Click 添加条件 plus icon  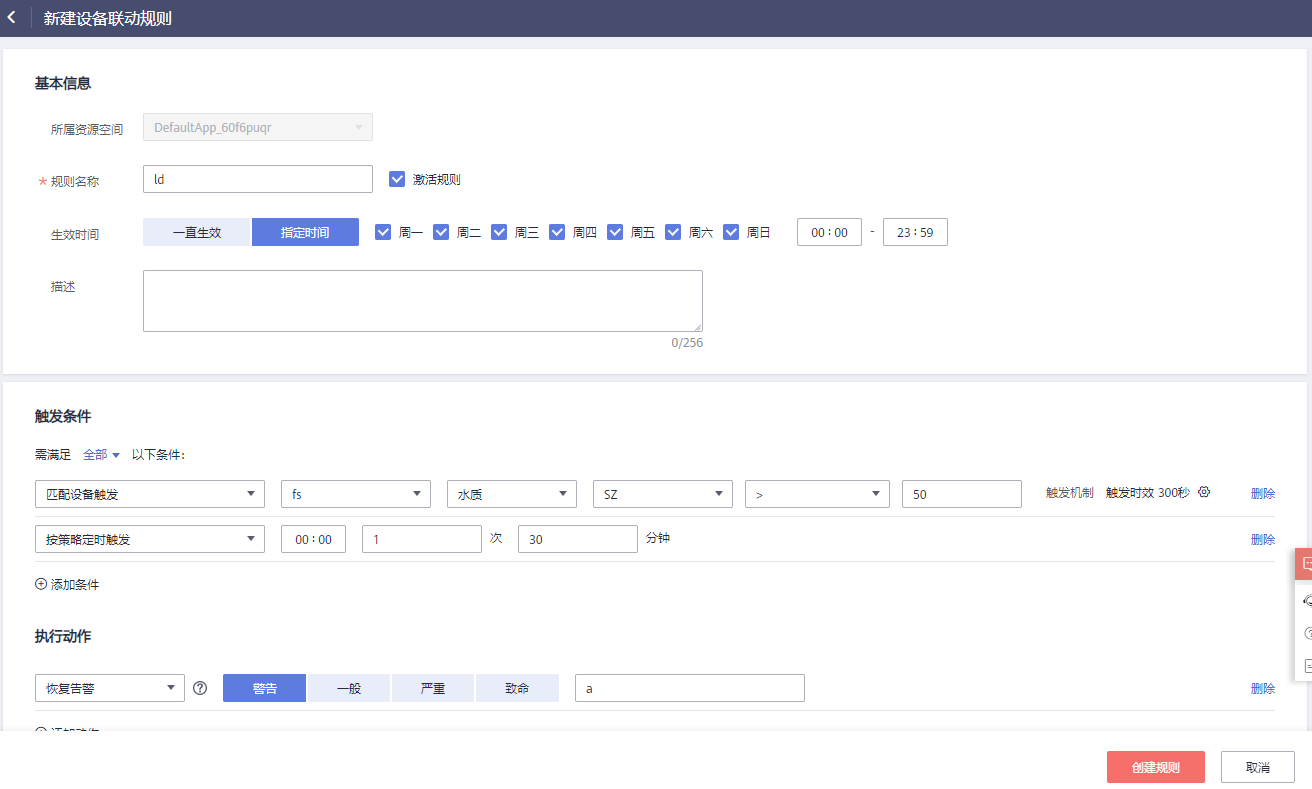(x=41, y=584)
